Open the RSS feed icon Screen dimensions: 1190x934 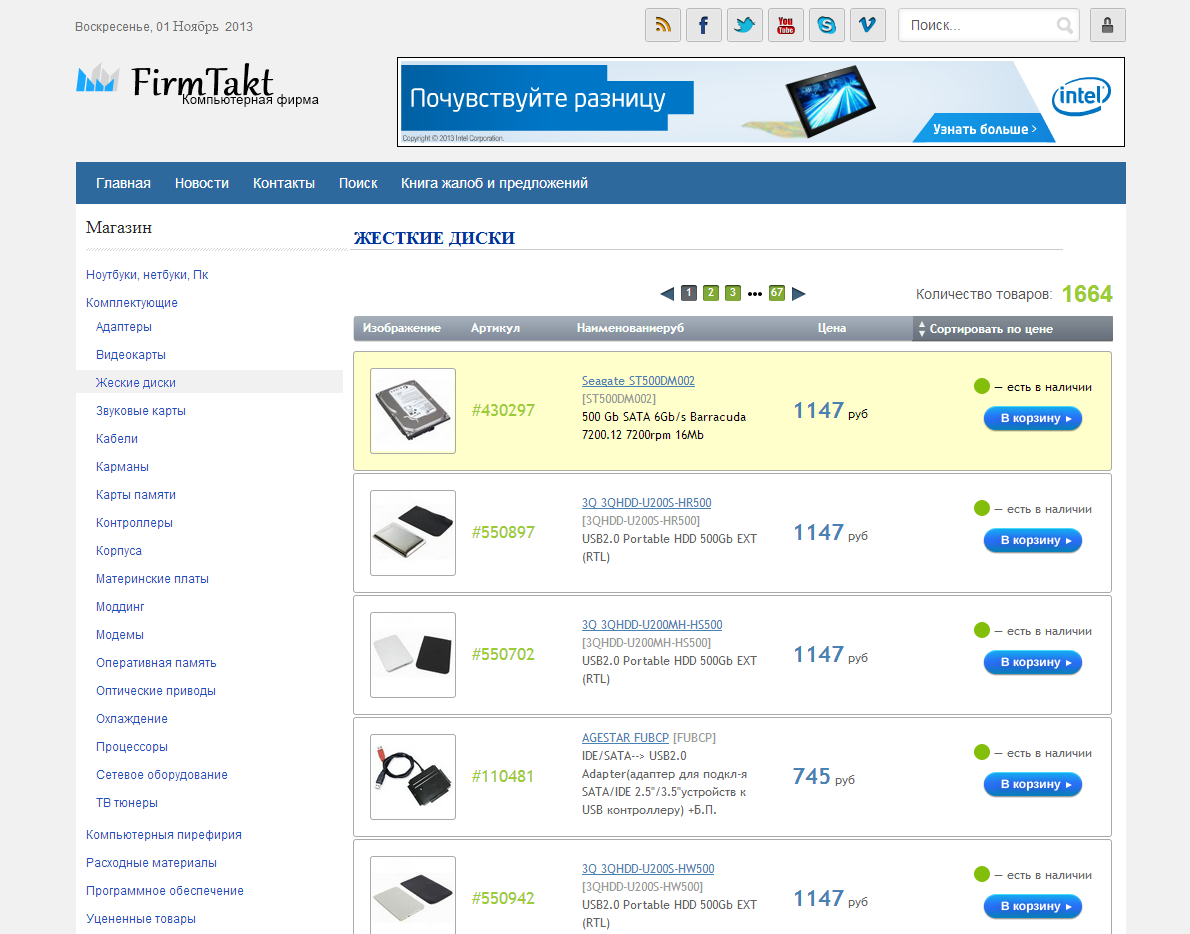663,25
